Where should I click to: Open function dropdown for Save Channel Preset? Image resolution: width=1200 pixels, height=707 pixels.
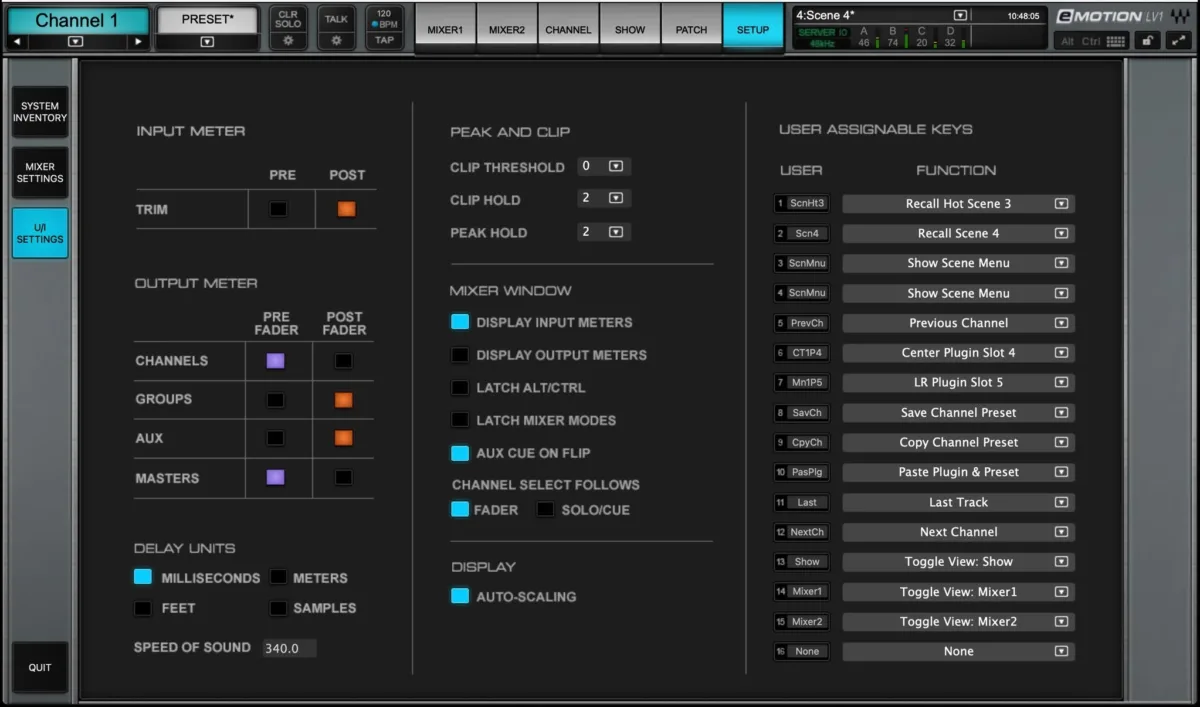[x=1061, y=412]
